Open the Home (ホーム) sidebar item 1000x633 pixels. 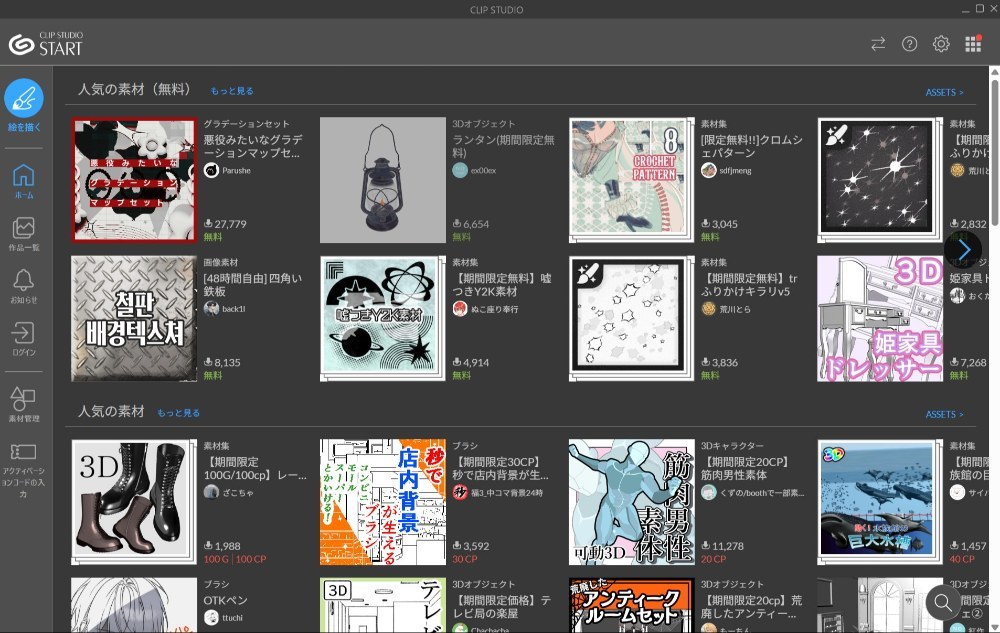[x=24, y=180]
